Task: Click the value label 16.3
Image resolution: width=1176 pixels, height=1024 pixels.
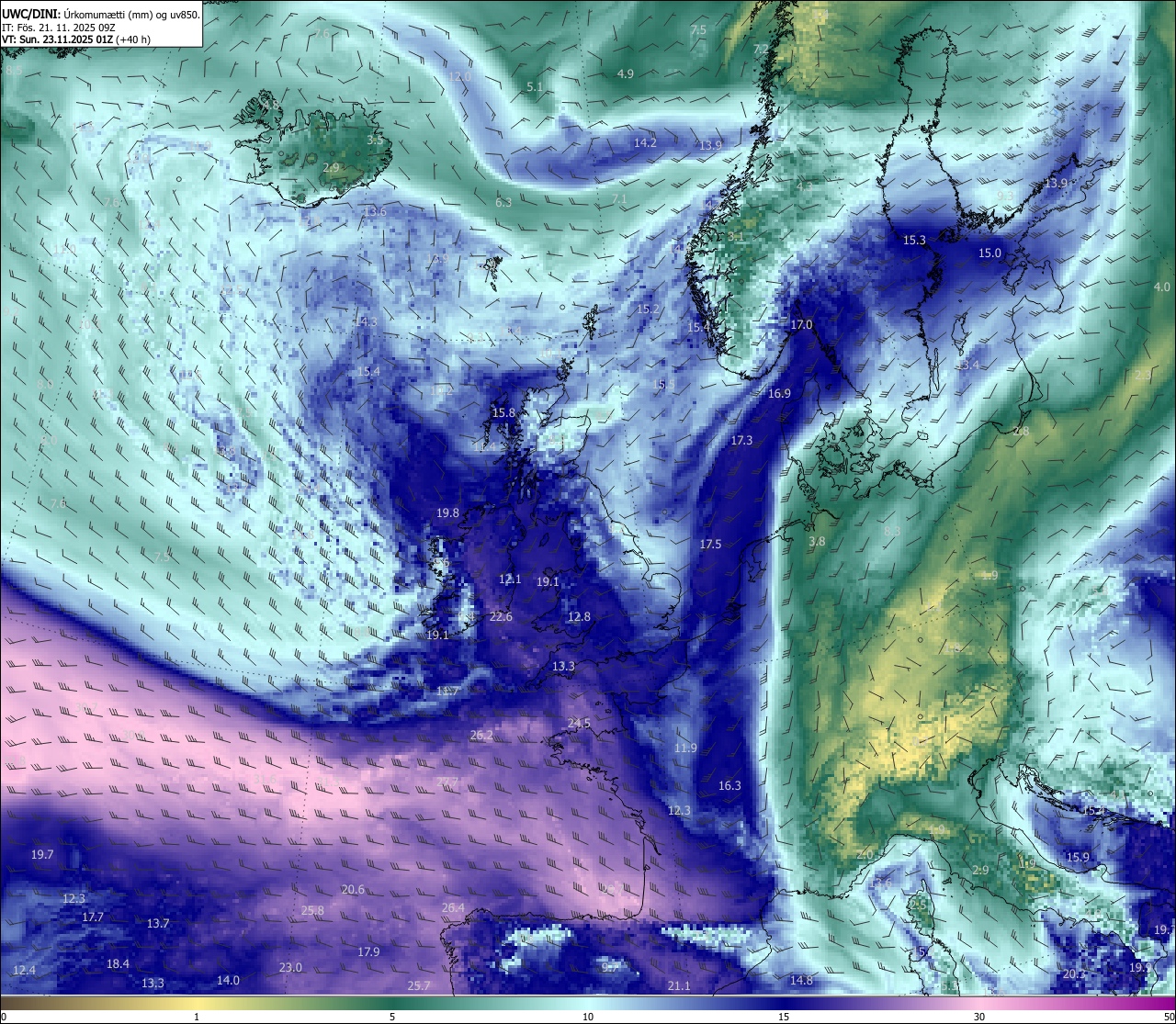Action: [x=729, y=785]
